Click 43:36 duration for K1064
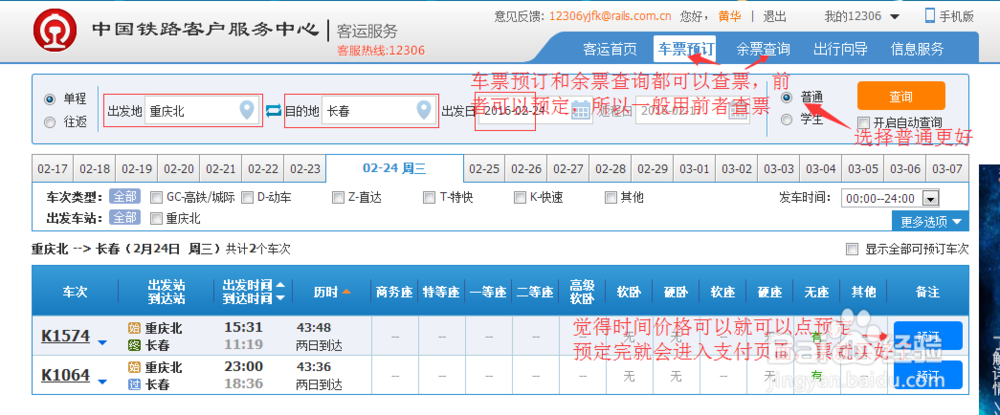 [314, 367]
